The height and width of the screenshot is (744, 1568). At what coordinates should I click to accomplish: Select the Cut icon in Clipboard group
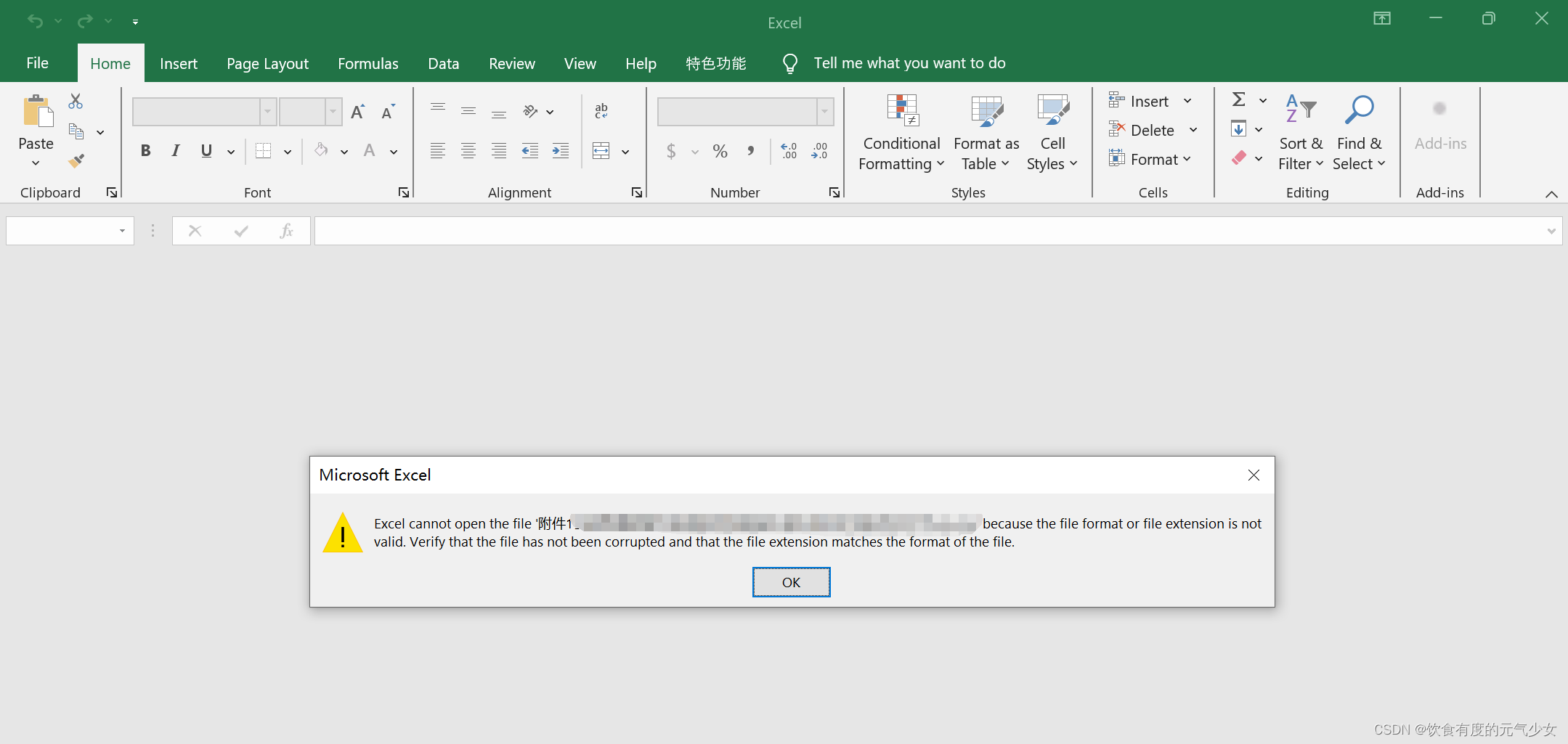75,101
